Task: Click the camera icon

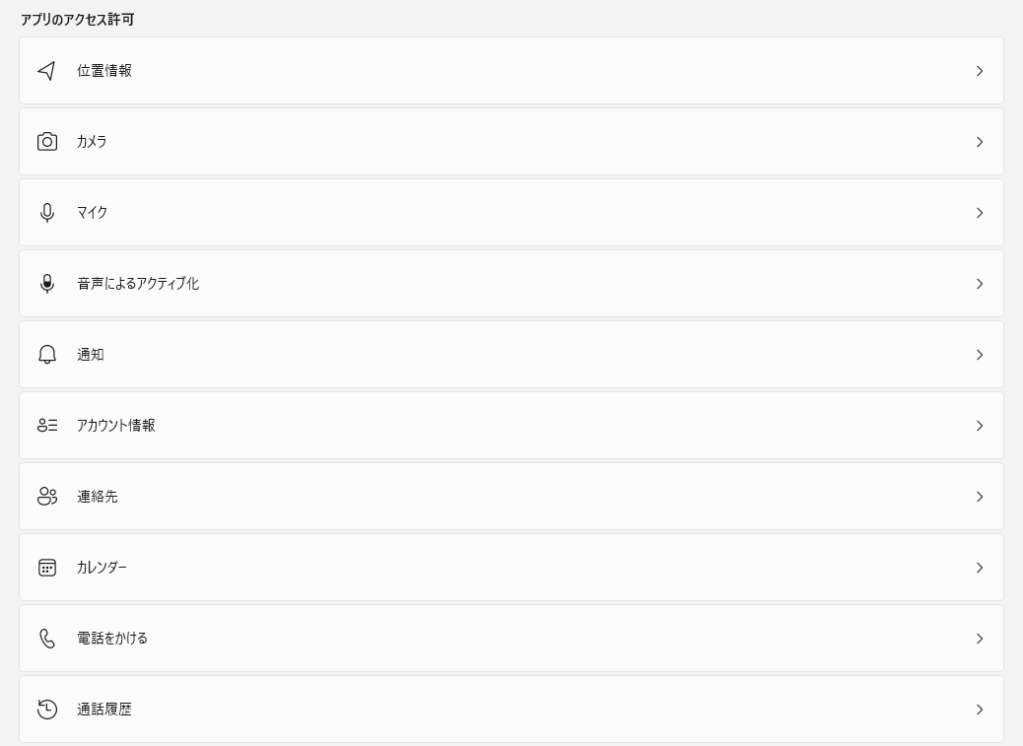Action: click(46, 142)
